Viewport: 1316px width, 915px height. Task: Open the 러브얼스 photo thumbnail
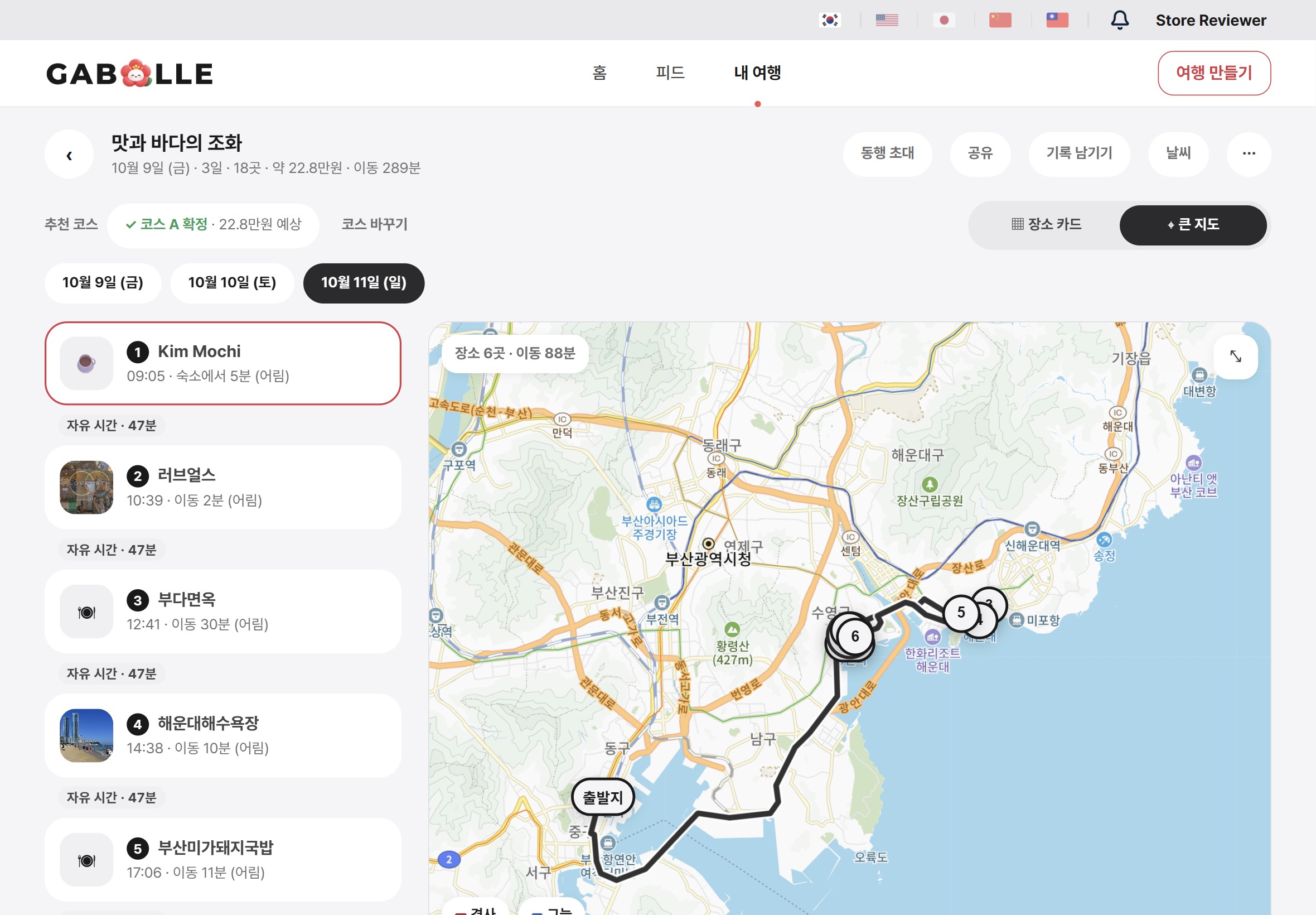[86, 487]
